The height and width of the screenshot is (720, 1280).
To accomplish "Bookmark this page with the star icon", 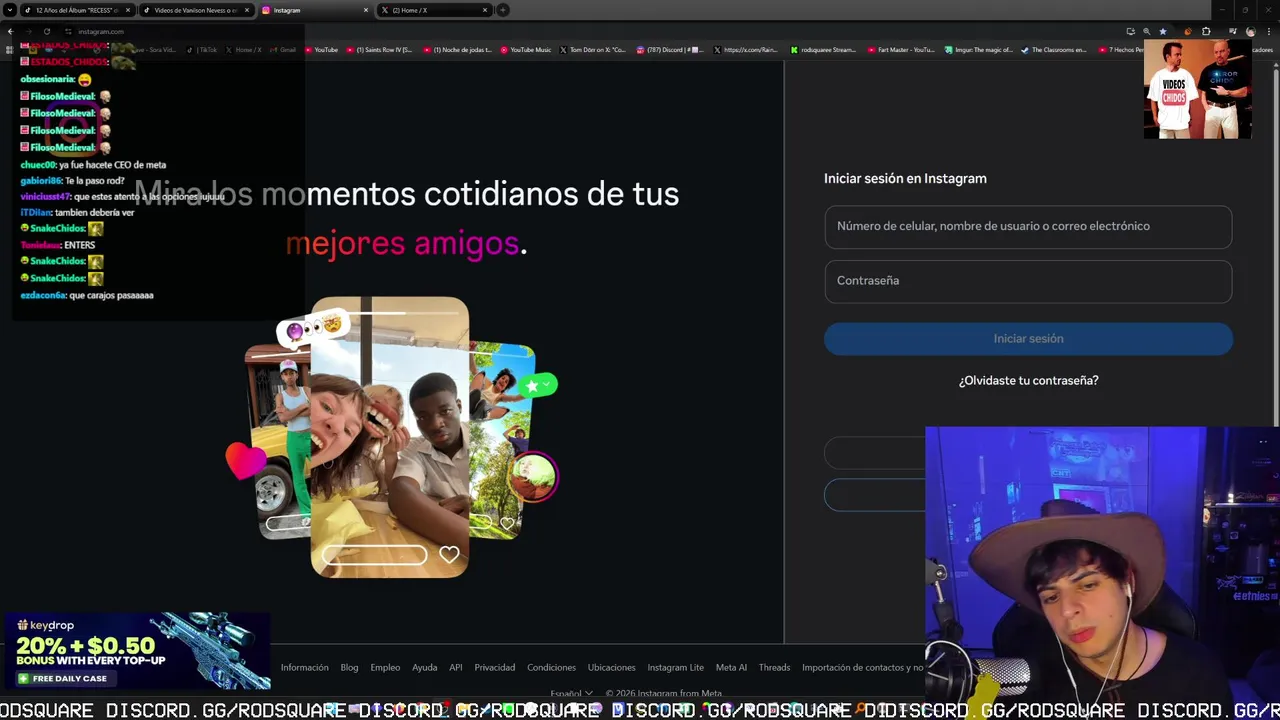I will pyautogui.click(x=1162, y=31).
